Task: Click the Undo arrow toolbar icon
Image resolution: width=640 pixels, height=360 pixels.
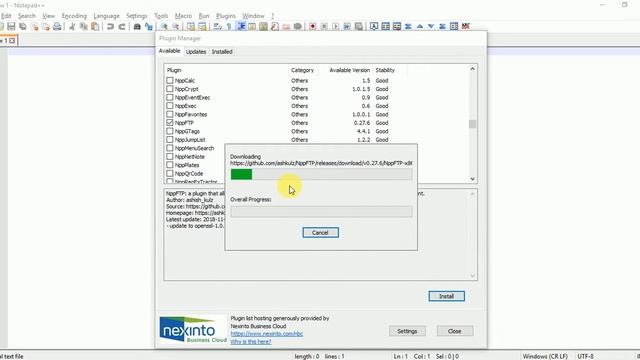Action: pos(110,27)
